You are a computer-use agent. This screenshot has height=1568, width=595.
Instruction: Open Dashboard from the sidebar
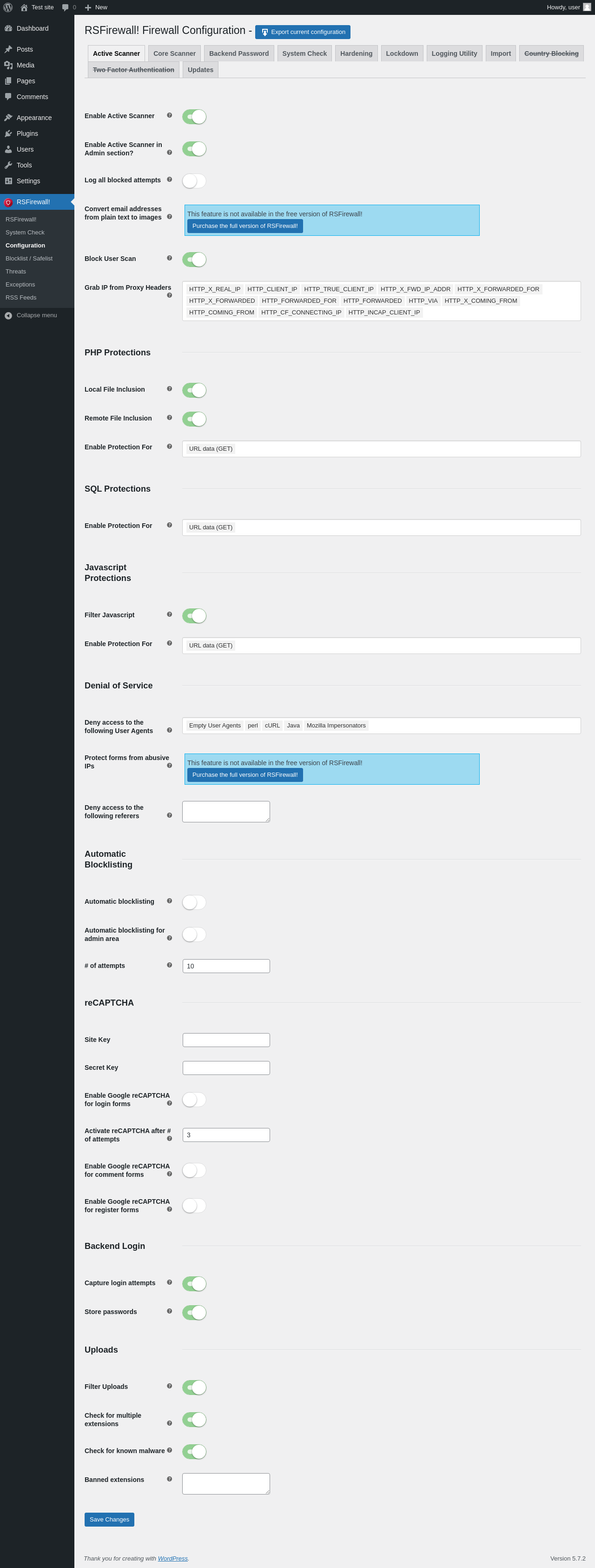point(37,29)
